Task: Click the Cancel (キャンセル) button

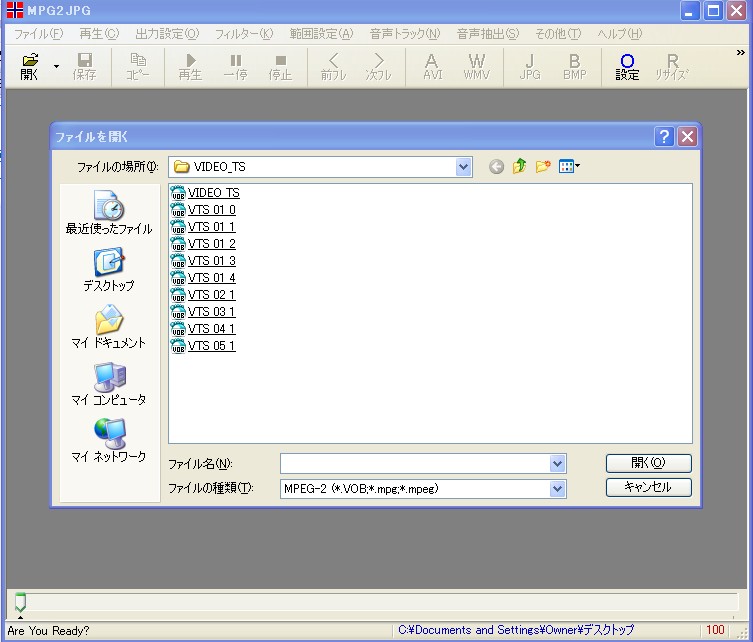Action: coord(648,487)
